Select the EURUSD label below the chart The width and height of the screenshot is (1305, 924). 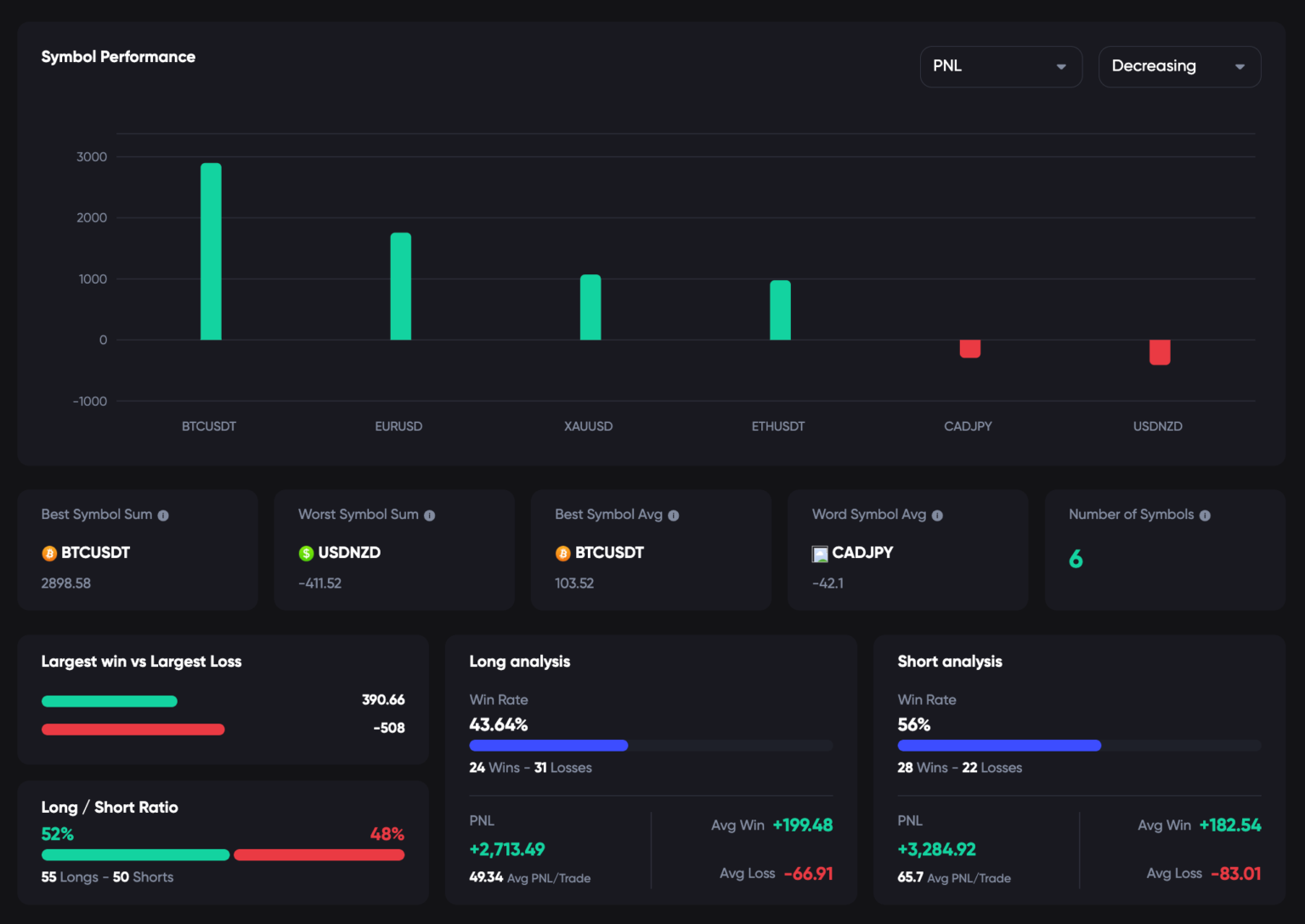tap(398, 426)
